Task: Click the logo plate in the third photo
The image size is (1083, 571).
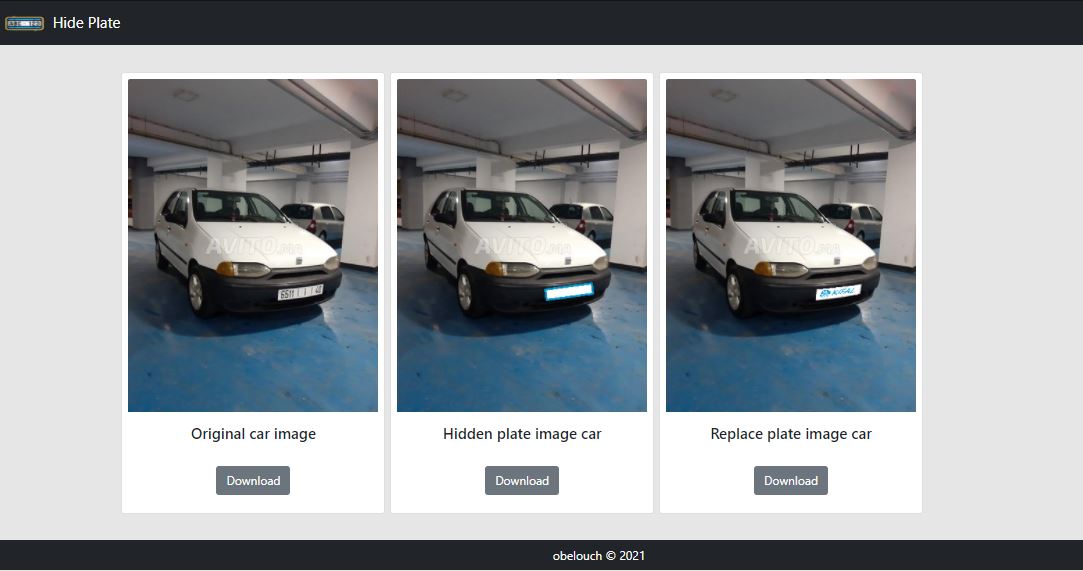Action: (838, 292)
